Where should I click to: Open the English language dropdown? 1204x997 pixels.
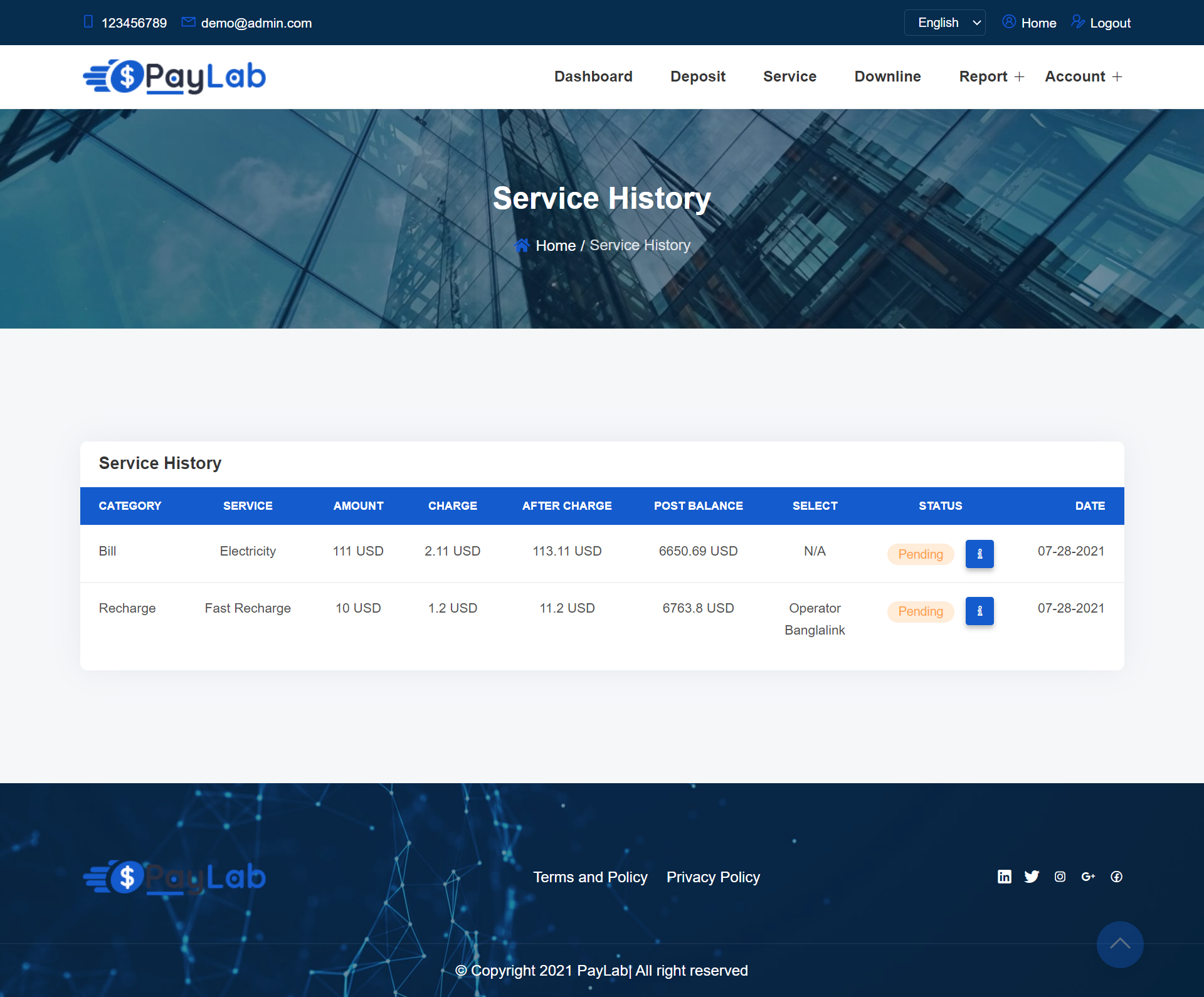click(x=944, y=22)
